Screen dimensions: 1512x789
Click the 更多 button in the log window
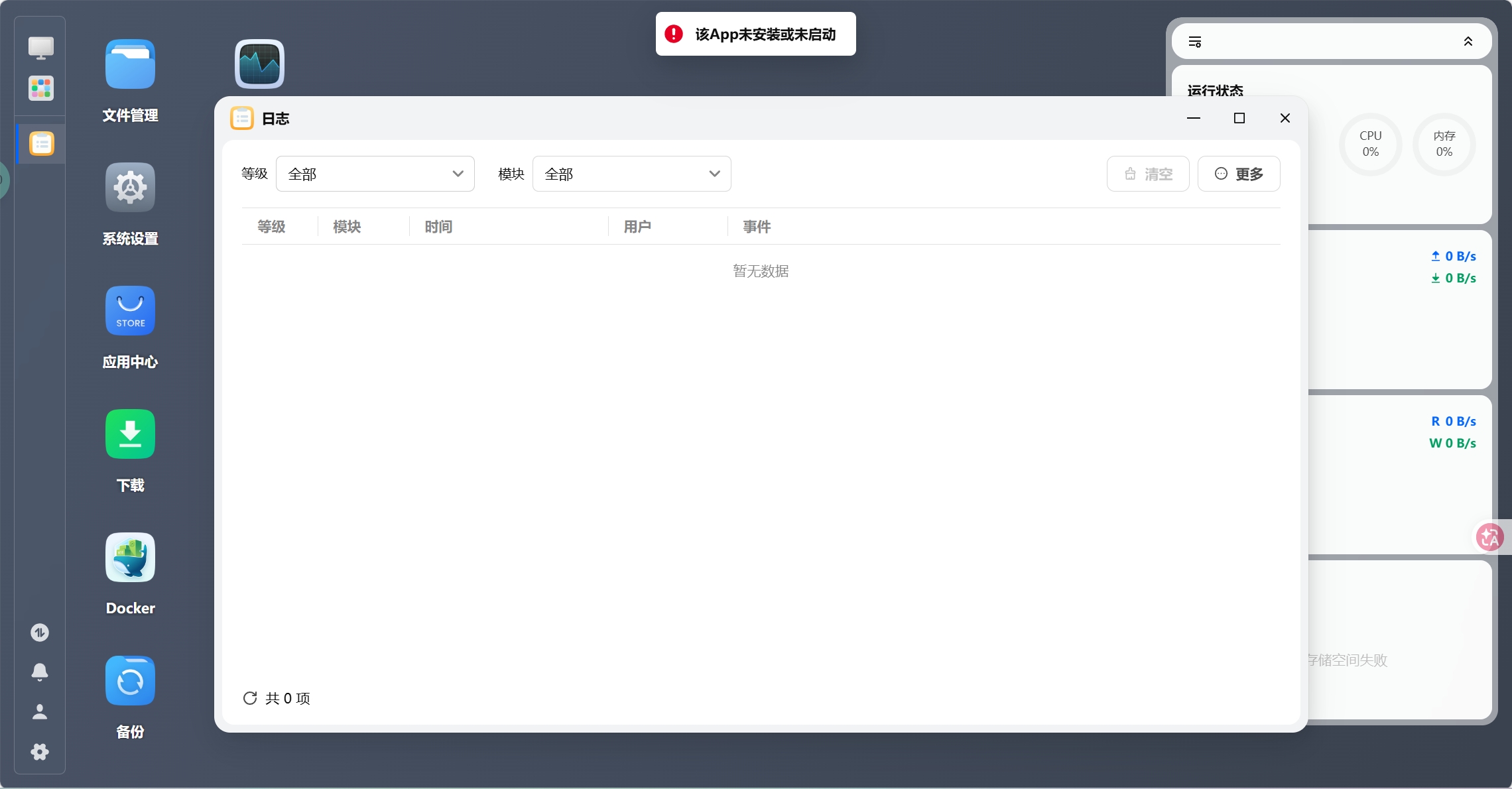pyautogui.click(x=1238, y=174)
